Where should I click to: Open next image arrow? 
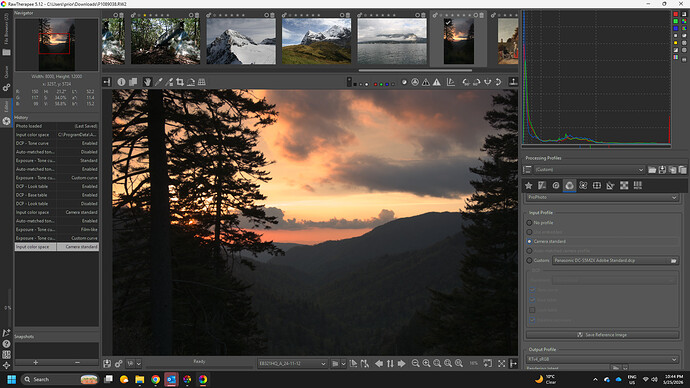pos(401,363)
